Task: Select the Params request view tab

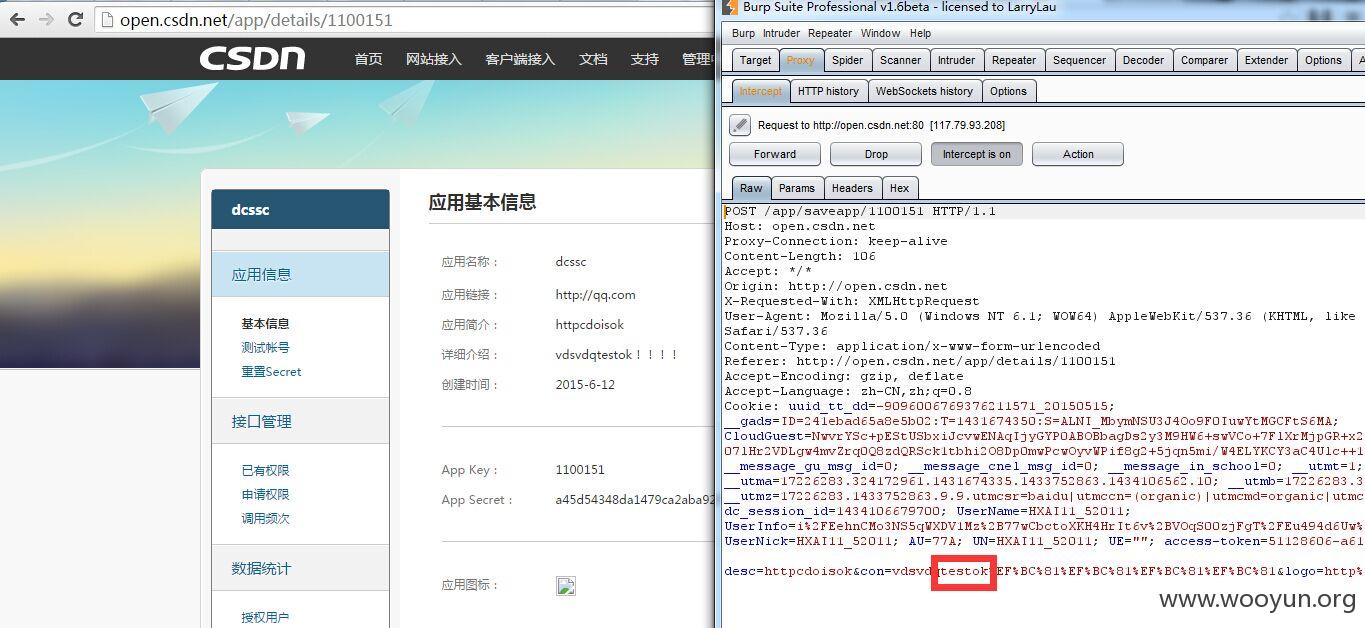Action: click(x=797, y=188)
